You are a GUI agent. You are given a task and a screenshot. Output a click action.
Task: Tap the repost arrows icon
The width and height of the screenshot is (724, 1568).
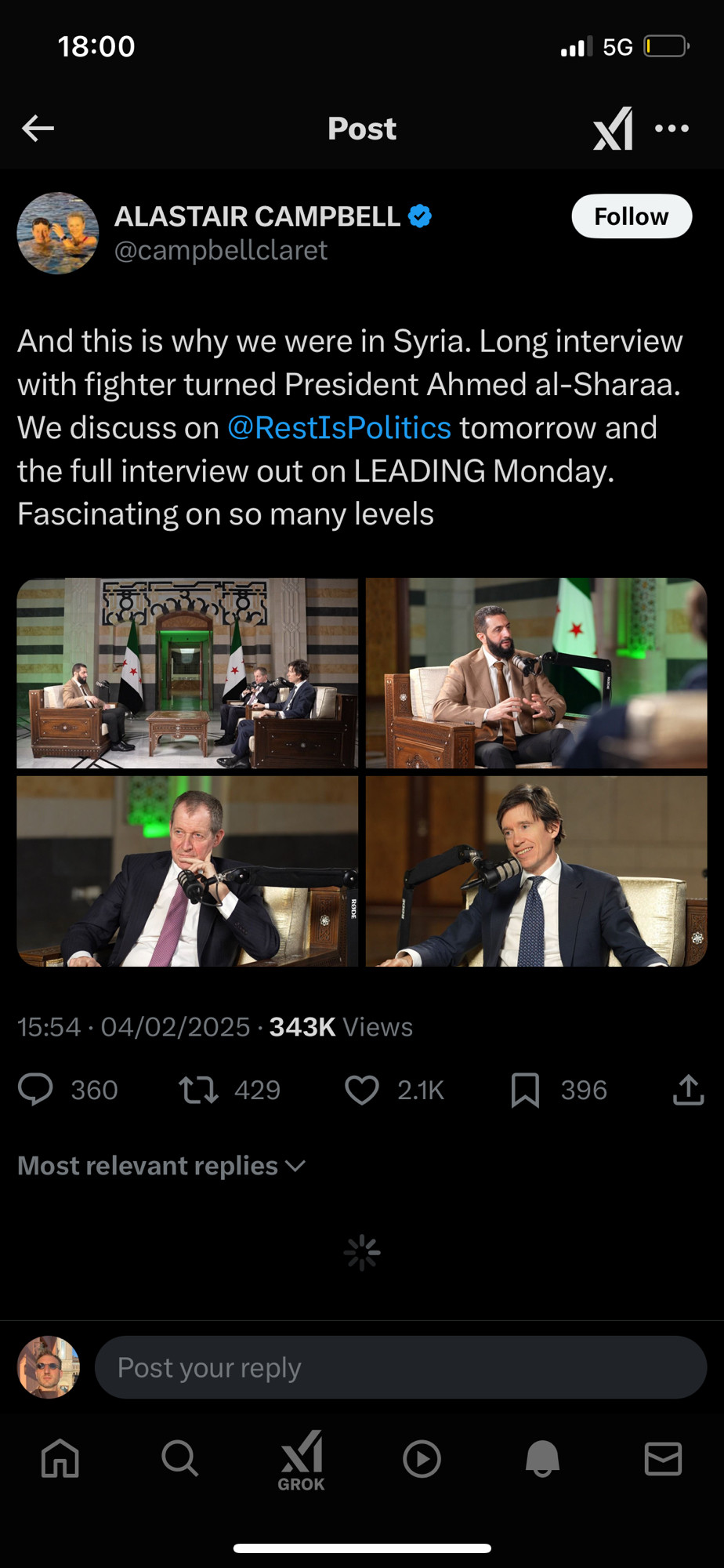(x=198, y=1090)
